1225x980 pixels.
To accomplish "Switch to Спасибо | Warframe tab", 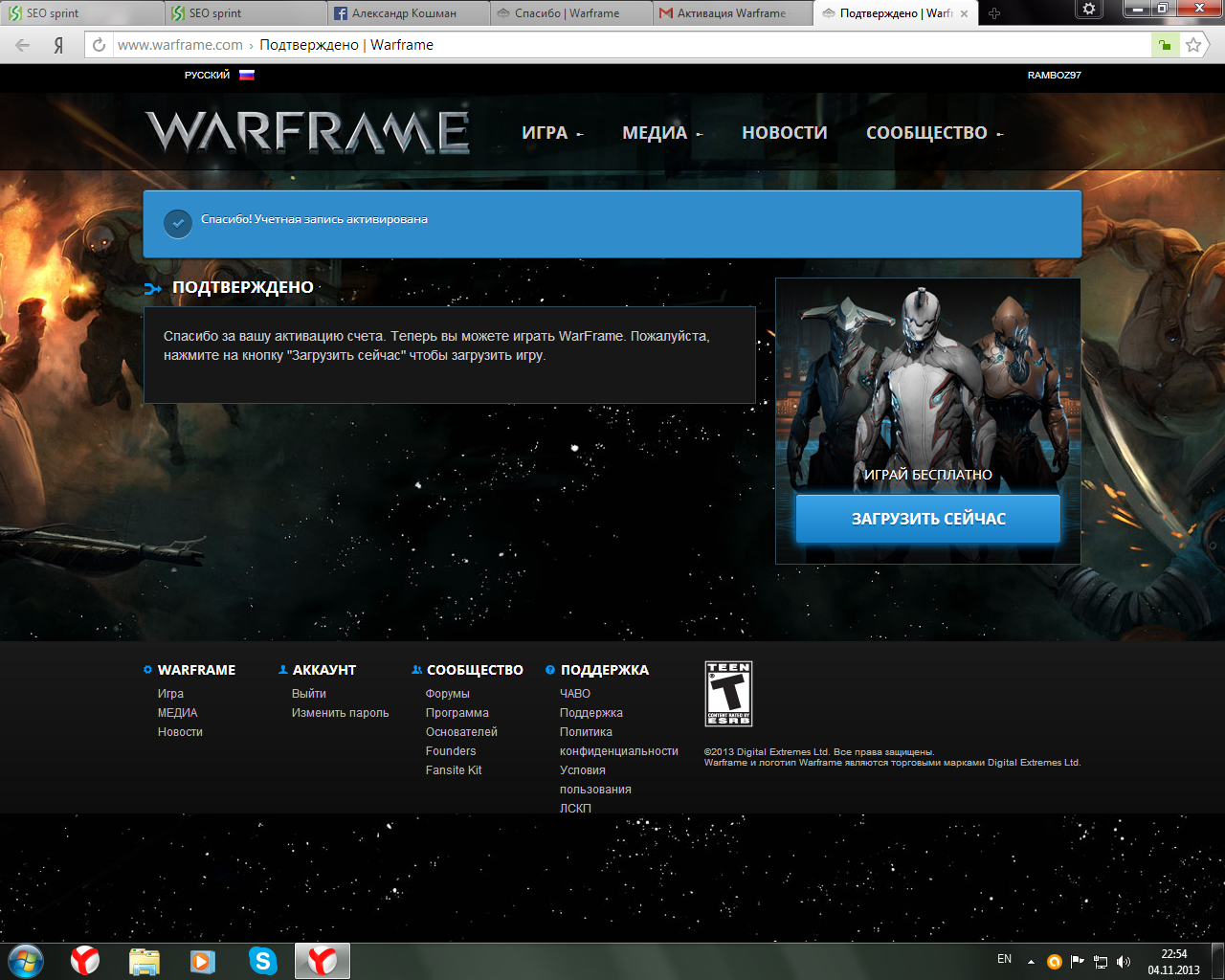I will click(570, 13).
